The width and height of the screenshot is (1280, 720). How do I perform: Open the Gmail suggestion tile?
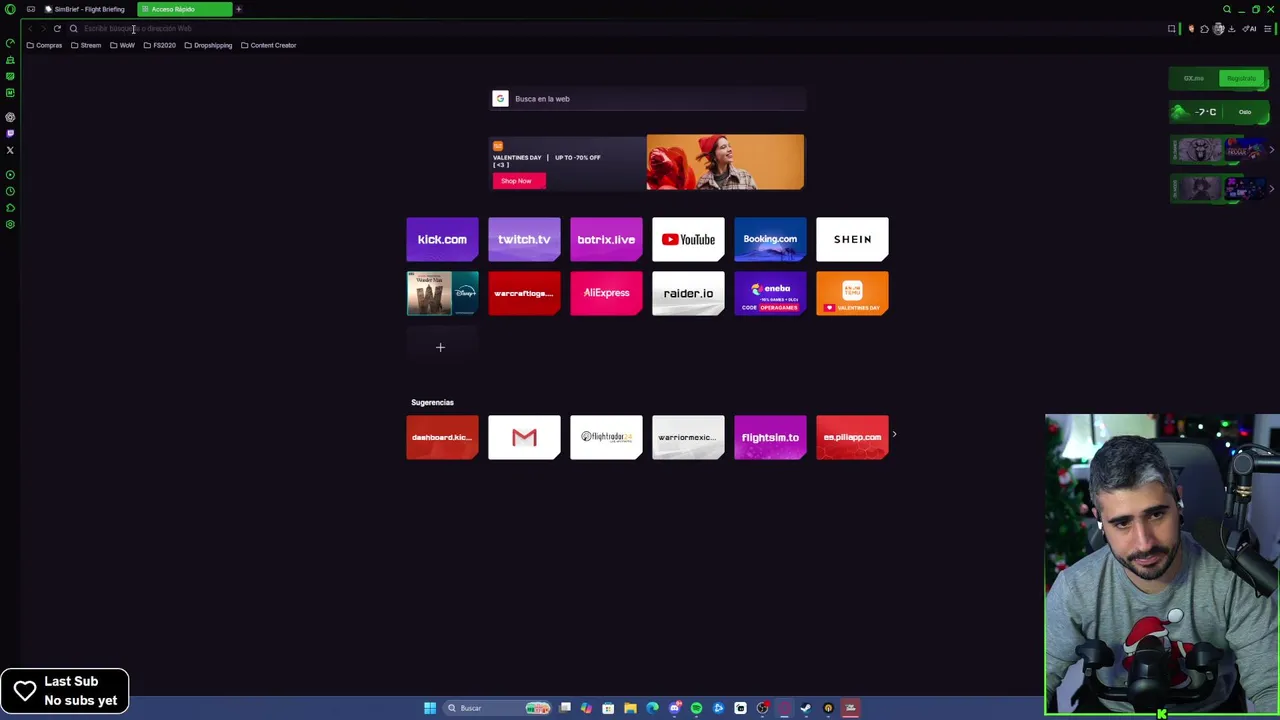[524, 437]
